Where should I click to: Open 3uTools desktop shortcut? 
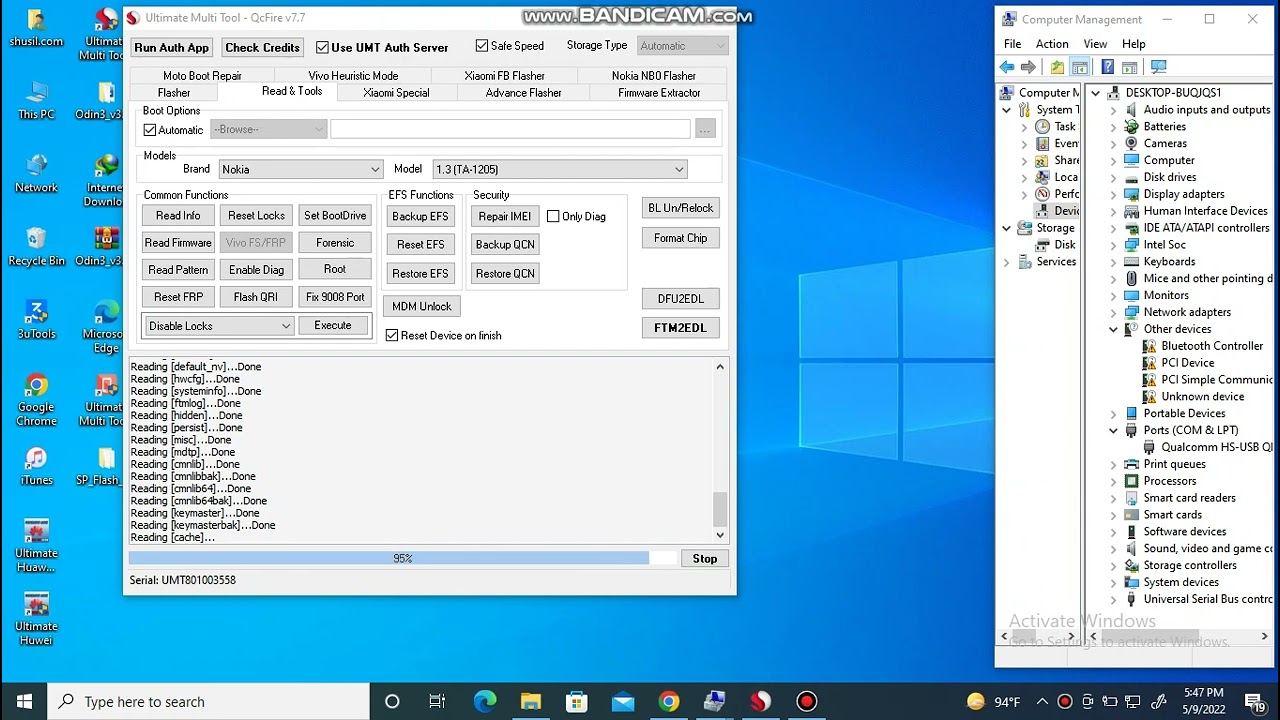point(36,320)
